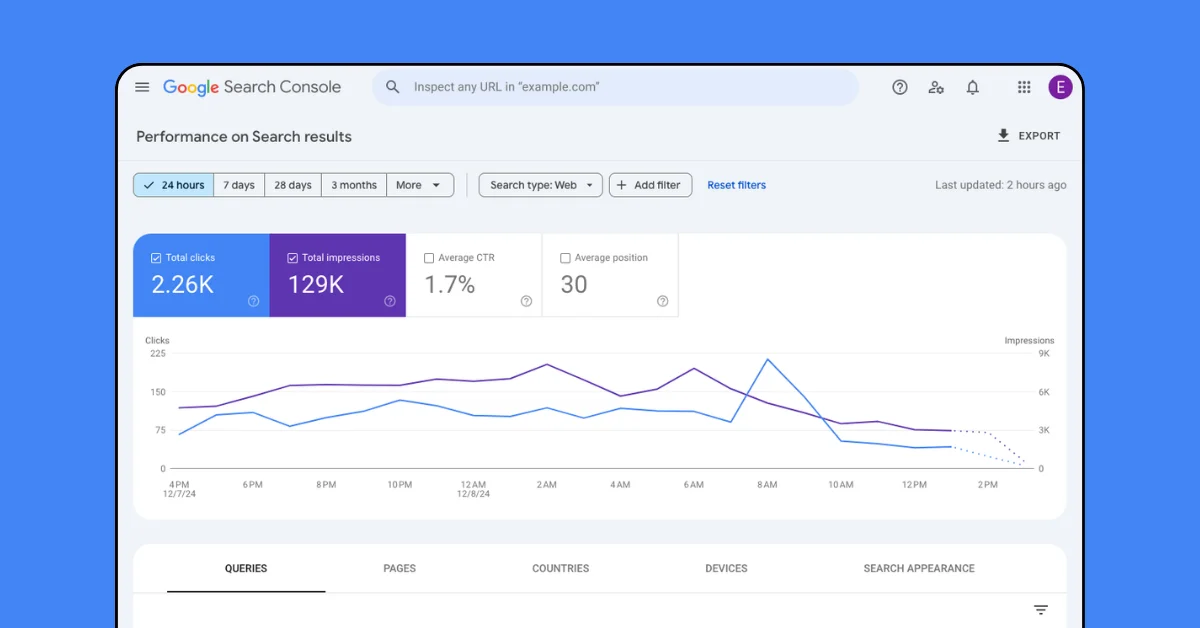Toggle the Total impressions checkbox
Viewport: 1200px width, 628px height.
pyautogui.click(x=292, y=258)
